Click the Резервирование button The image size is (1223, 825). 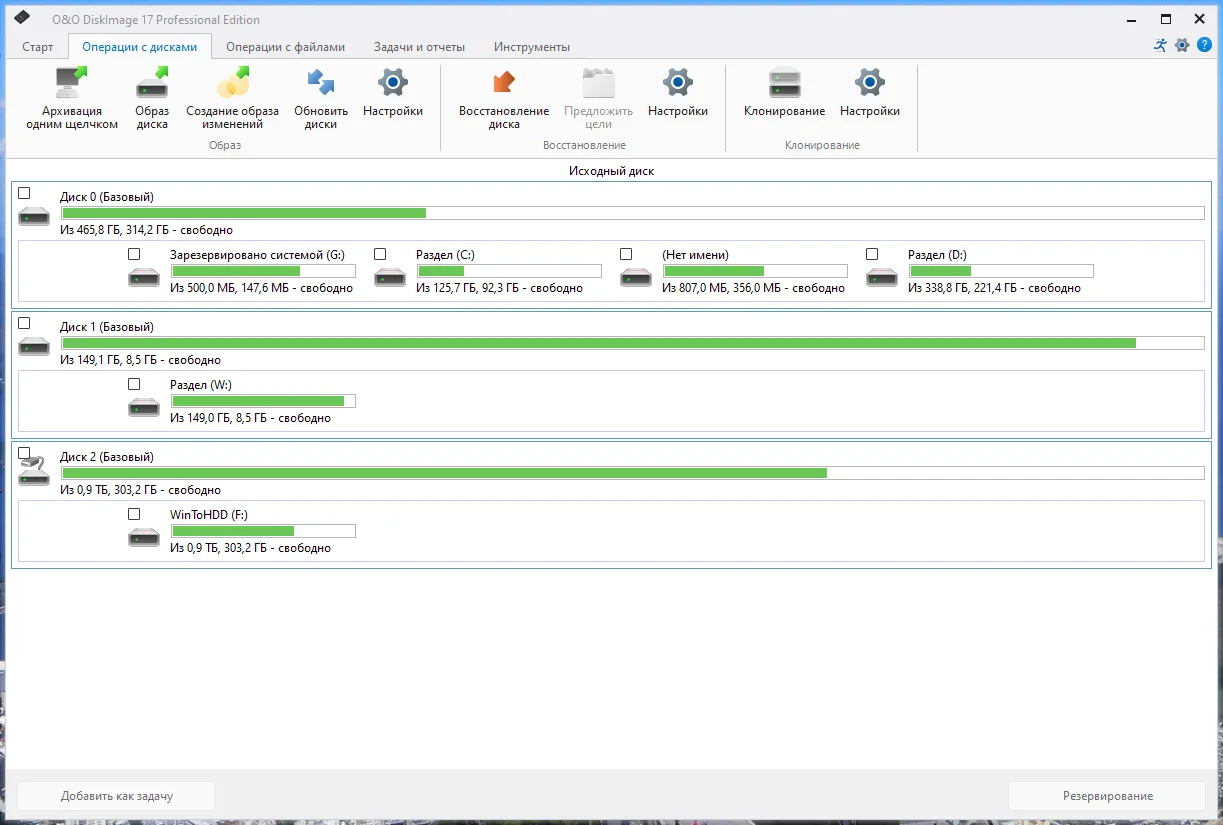pos(1107,796)
